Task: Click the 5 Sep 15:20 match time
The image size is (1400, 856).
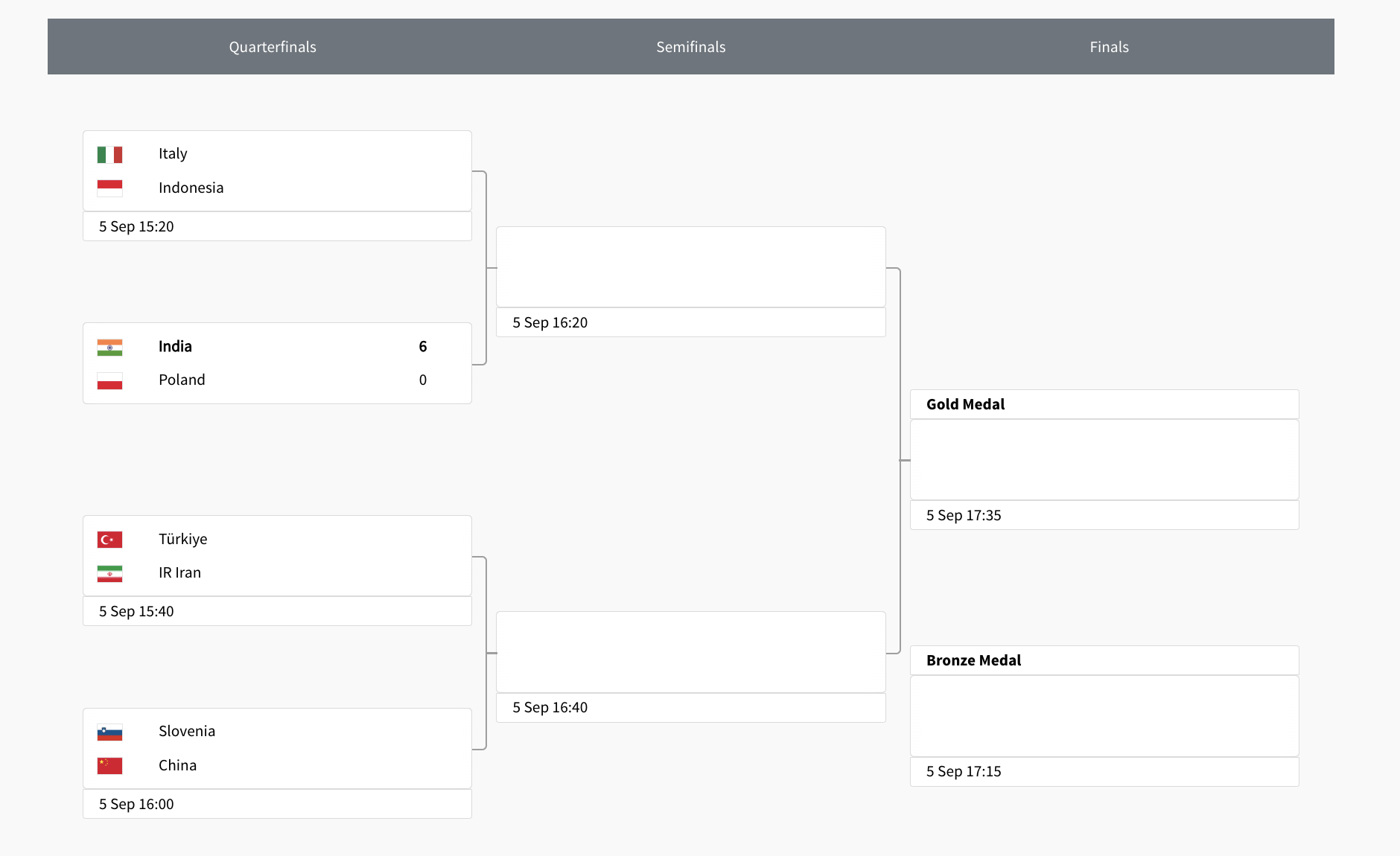Action: coord(136,226)
